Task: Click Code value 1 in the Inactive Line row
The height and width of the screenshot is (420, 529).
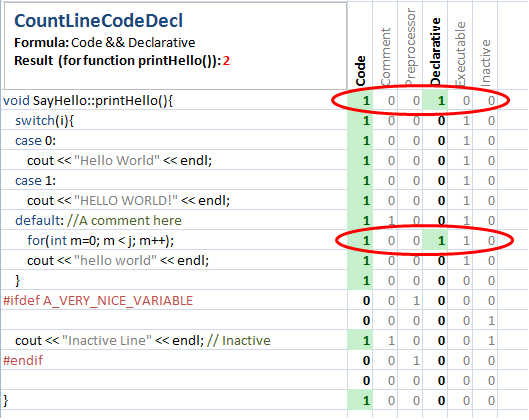Action: tap(366, 341)
